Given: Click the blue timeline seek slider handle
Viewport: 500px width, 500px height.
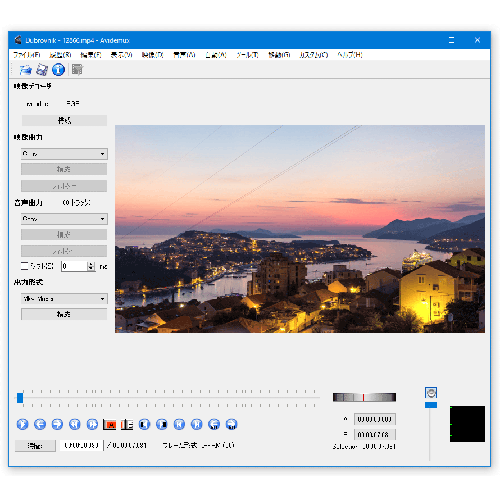Looking at the screenshot, I should click(20, 398).
